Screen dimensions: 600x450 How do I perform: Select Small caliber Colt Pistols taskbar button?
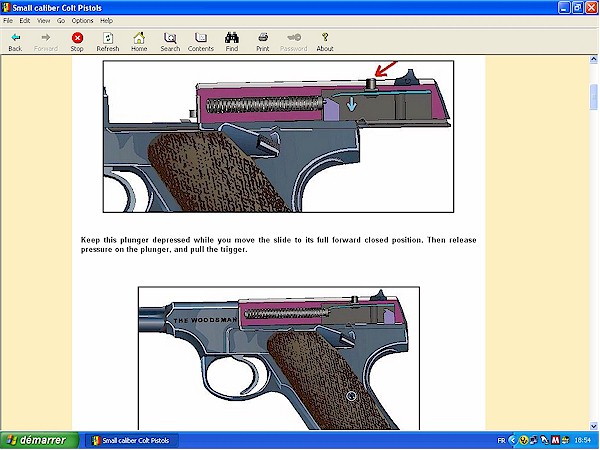point(132,440)
